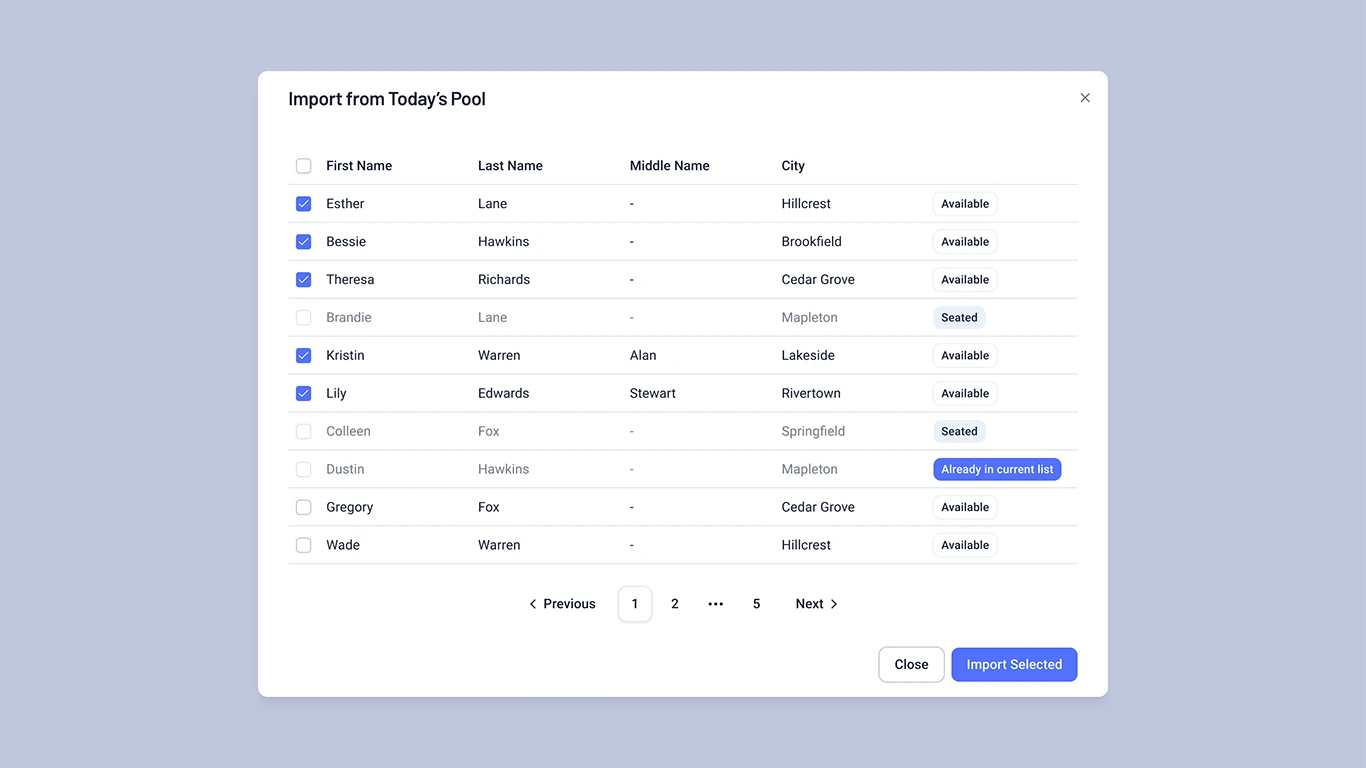Uncheck the Bessie Hawkins checkbox
1366x768 pixels.
pos(304,242)
